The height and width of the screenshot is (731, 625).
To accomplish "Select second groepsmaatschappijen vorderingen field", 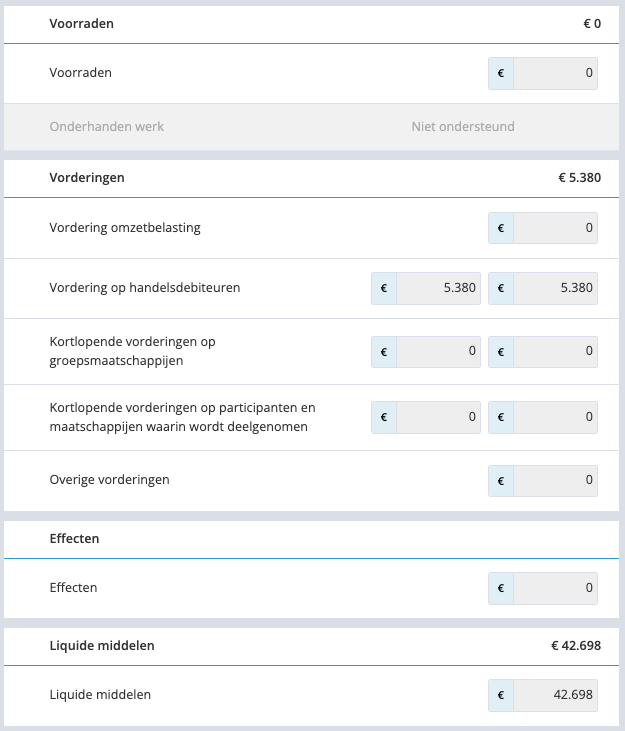I will pyautogui.click(x=555, y=352).
